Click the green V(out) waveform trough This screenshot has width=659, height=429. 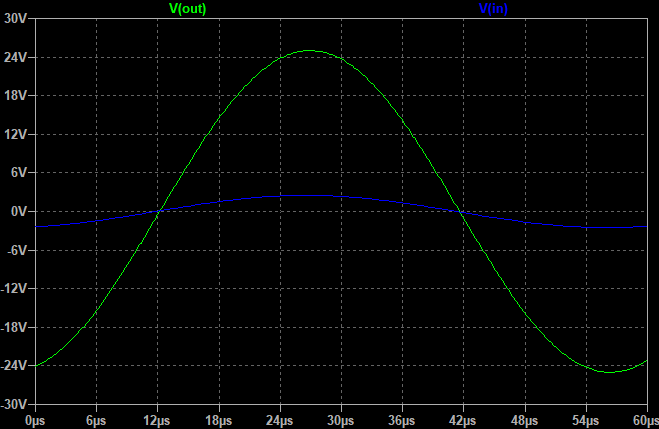click(x=609, y=372)
